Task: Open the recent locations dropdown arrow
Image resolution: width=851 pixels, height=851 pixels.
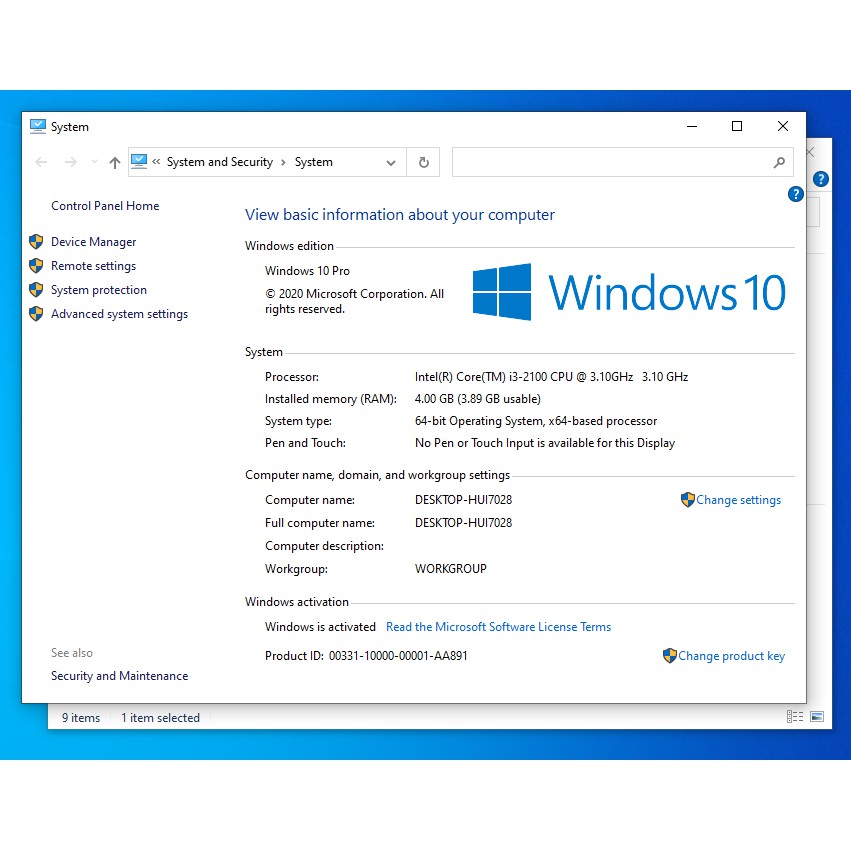Action: (94, 162)
